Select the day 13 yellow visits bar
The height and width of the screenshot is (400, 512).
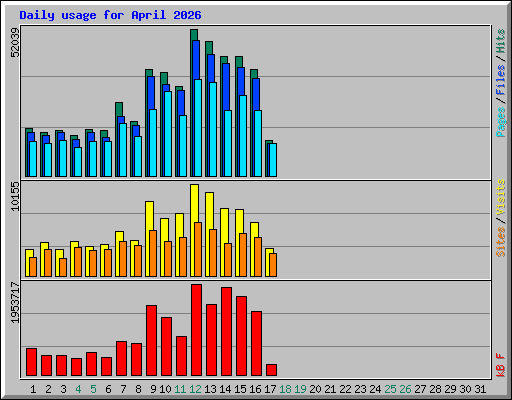[210, 211]
